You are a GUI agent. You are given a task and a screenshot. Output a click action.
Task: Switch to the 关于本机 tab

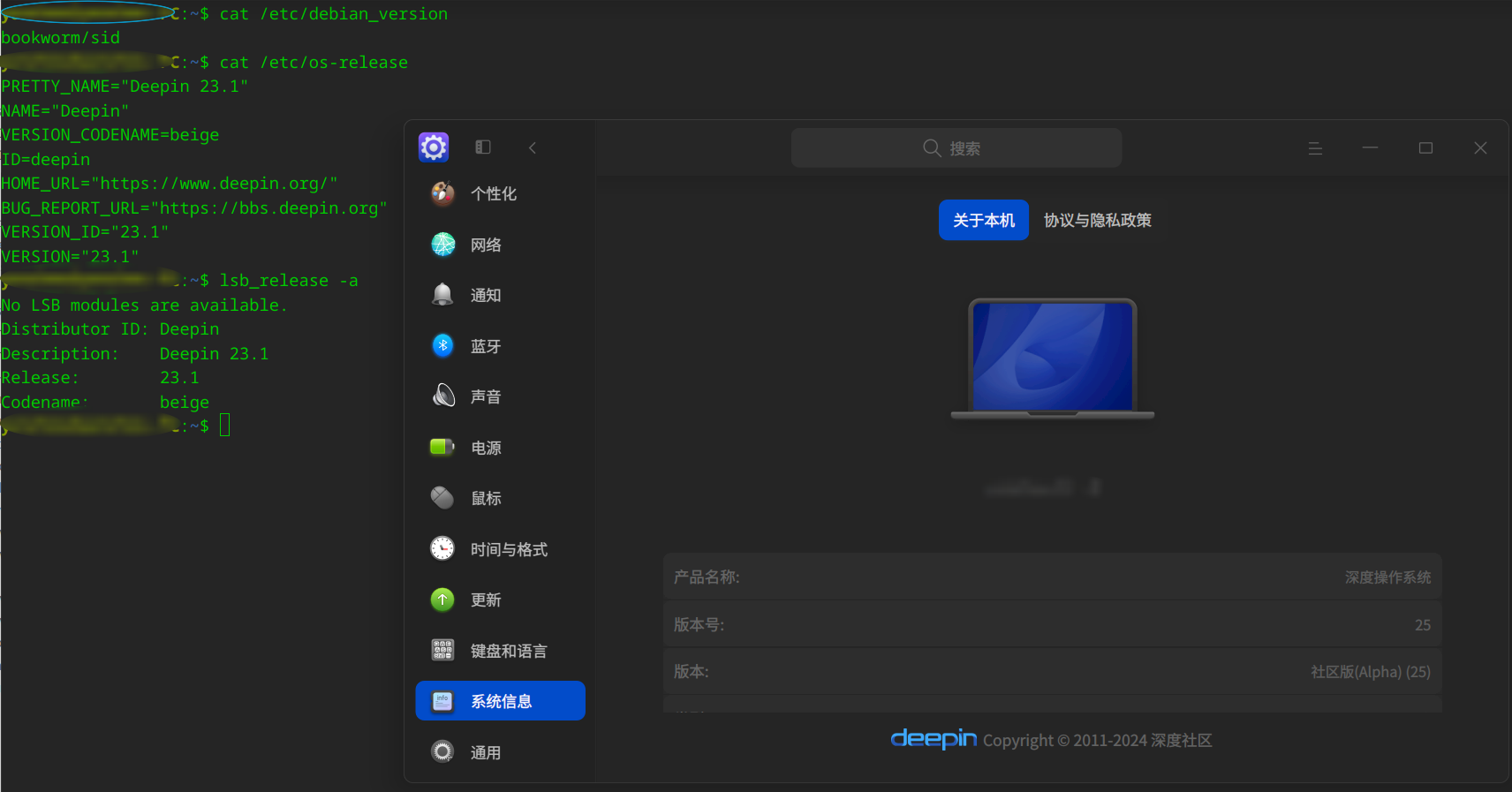pyautogui.click(x=984, y=220)
